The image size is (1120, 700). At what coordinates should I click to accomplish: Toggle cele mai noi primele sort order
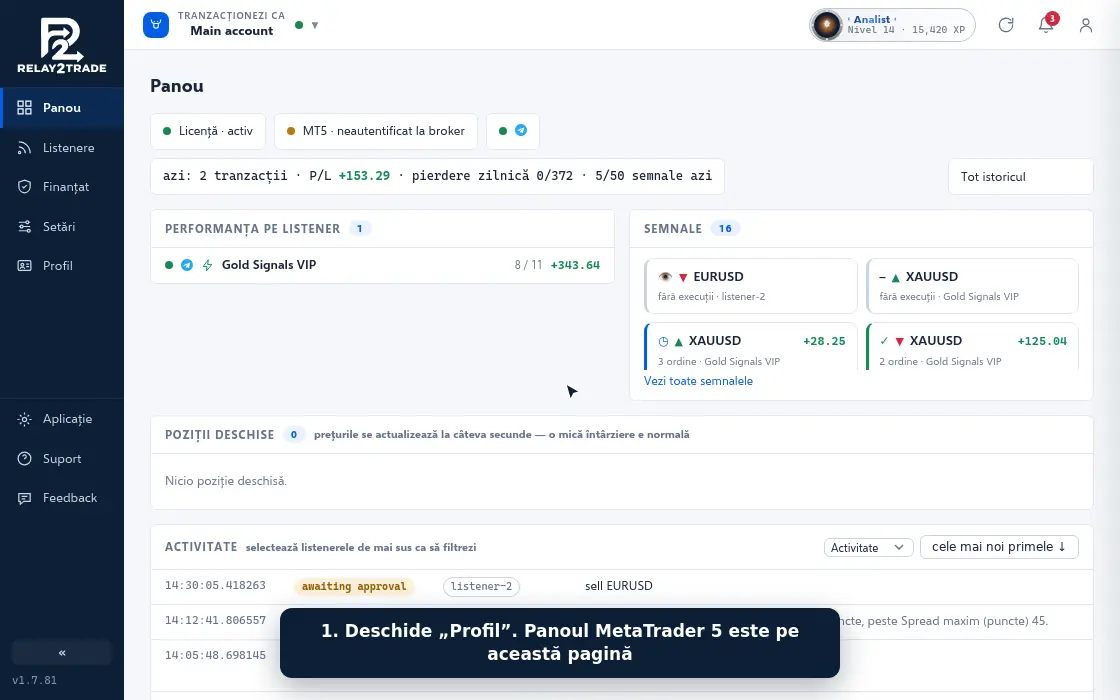999,547
